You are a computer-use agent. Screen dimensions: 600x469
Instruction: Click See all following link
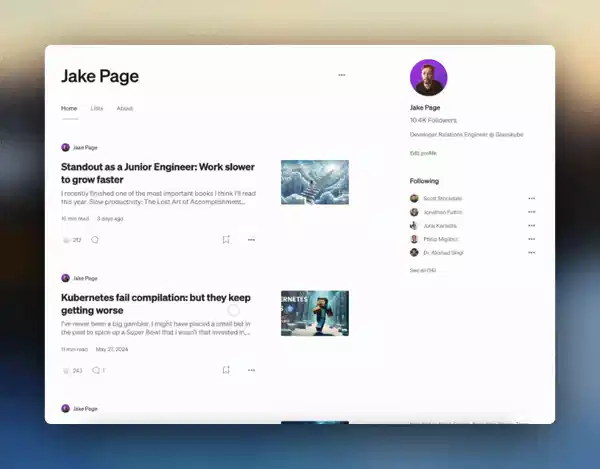pyautogui.click(x=423, y=270)
